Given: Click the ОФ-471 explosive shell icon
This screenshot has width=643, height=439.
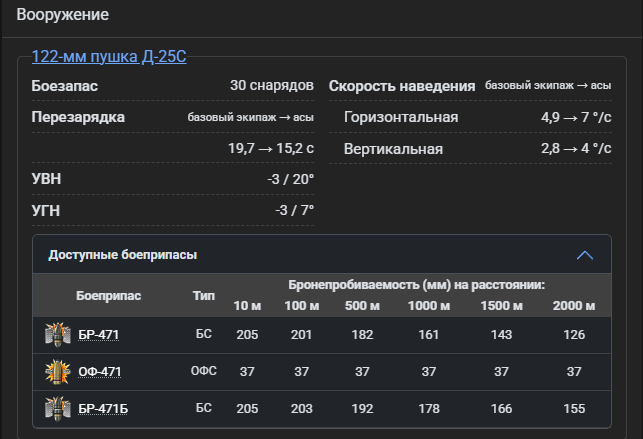Looking at the screenshot, I should click(58, 371).
